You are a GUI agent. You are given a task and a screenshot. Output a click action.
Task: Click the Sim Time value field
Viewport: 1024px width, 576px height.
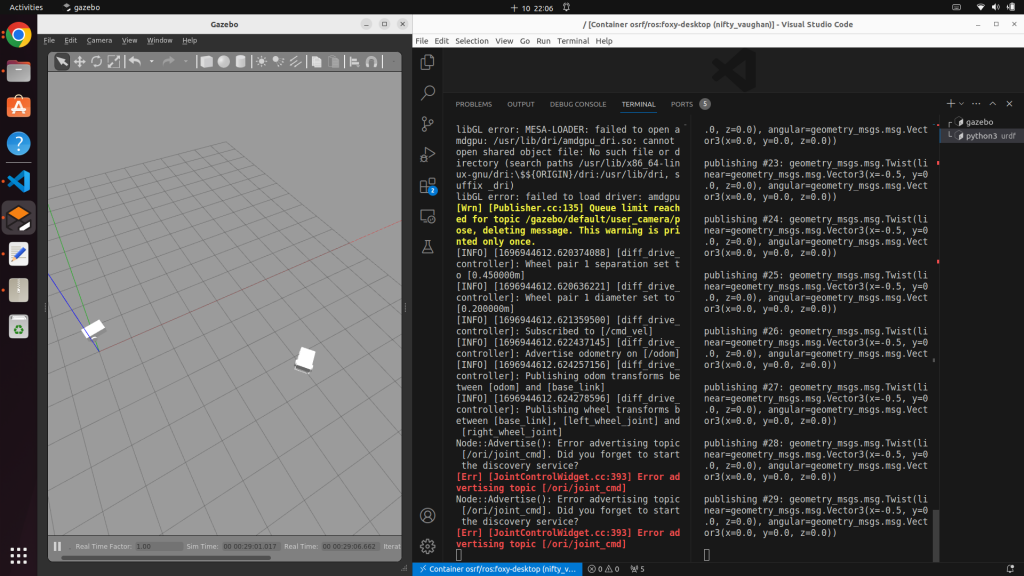[x=250, y=546]
